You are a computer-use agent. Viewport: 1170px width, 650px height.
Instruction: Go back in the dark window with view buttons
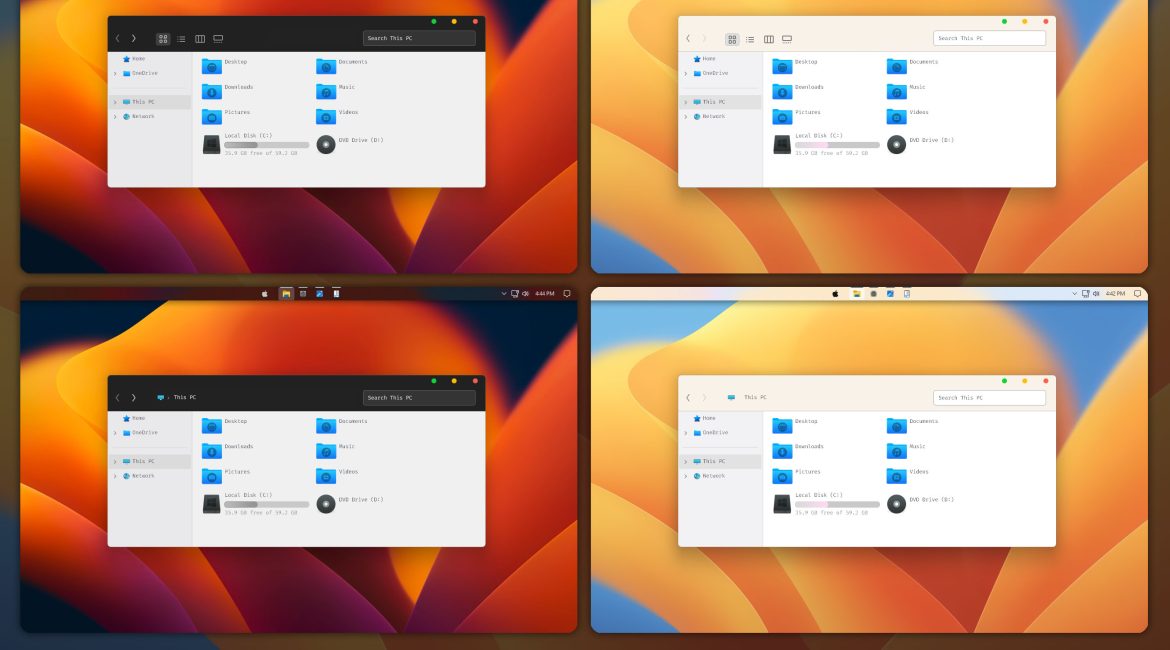117,39
